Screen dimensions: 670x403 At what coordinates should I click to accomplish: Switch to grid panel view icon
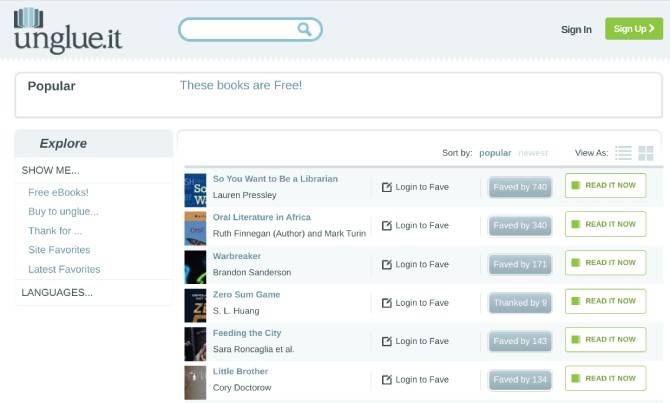[646, 153]
